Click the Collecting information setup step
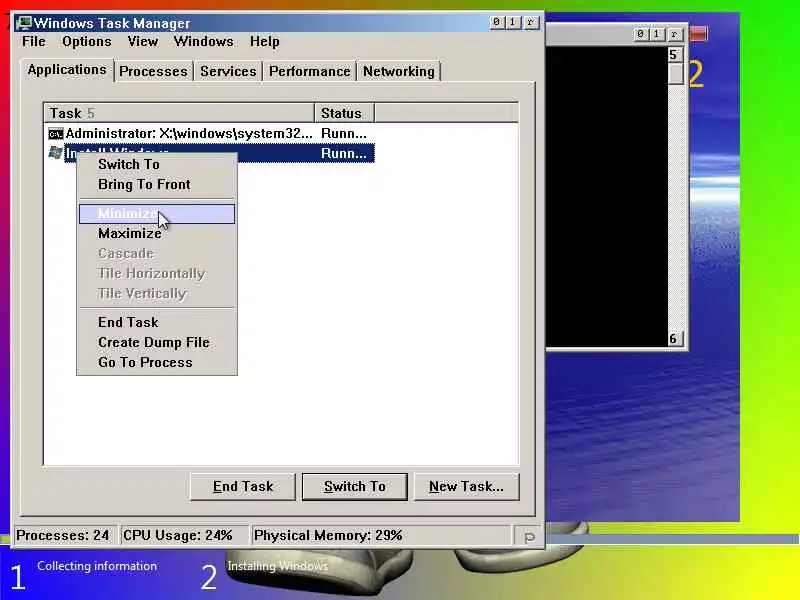 coord(97,566)
